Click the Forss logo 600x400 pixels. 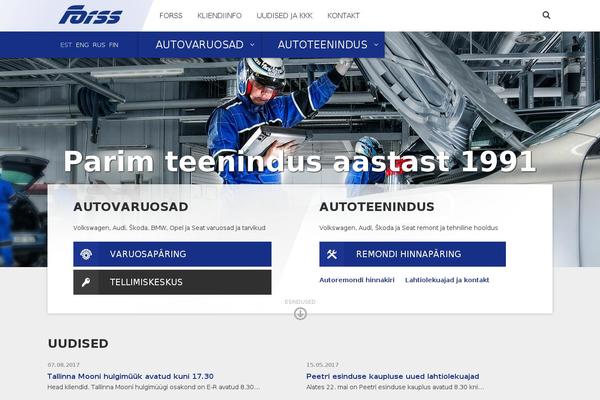pos(91,15)
